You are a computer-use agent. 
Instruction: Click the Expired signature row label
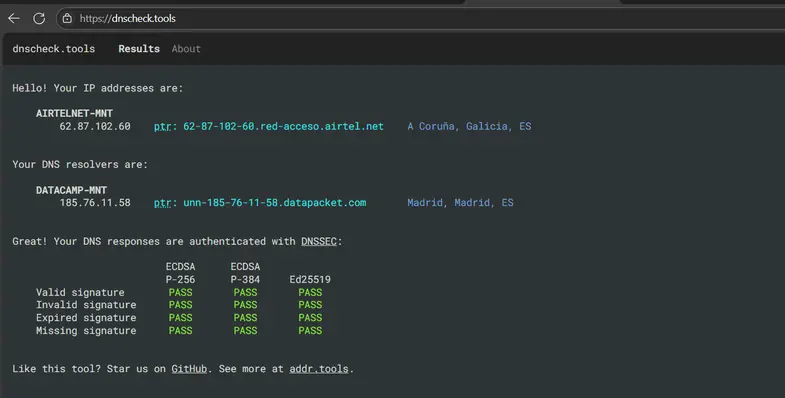tap(86, 318)
